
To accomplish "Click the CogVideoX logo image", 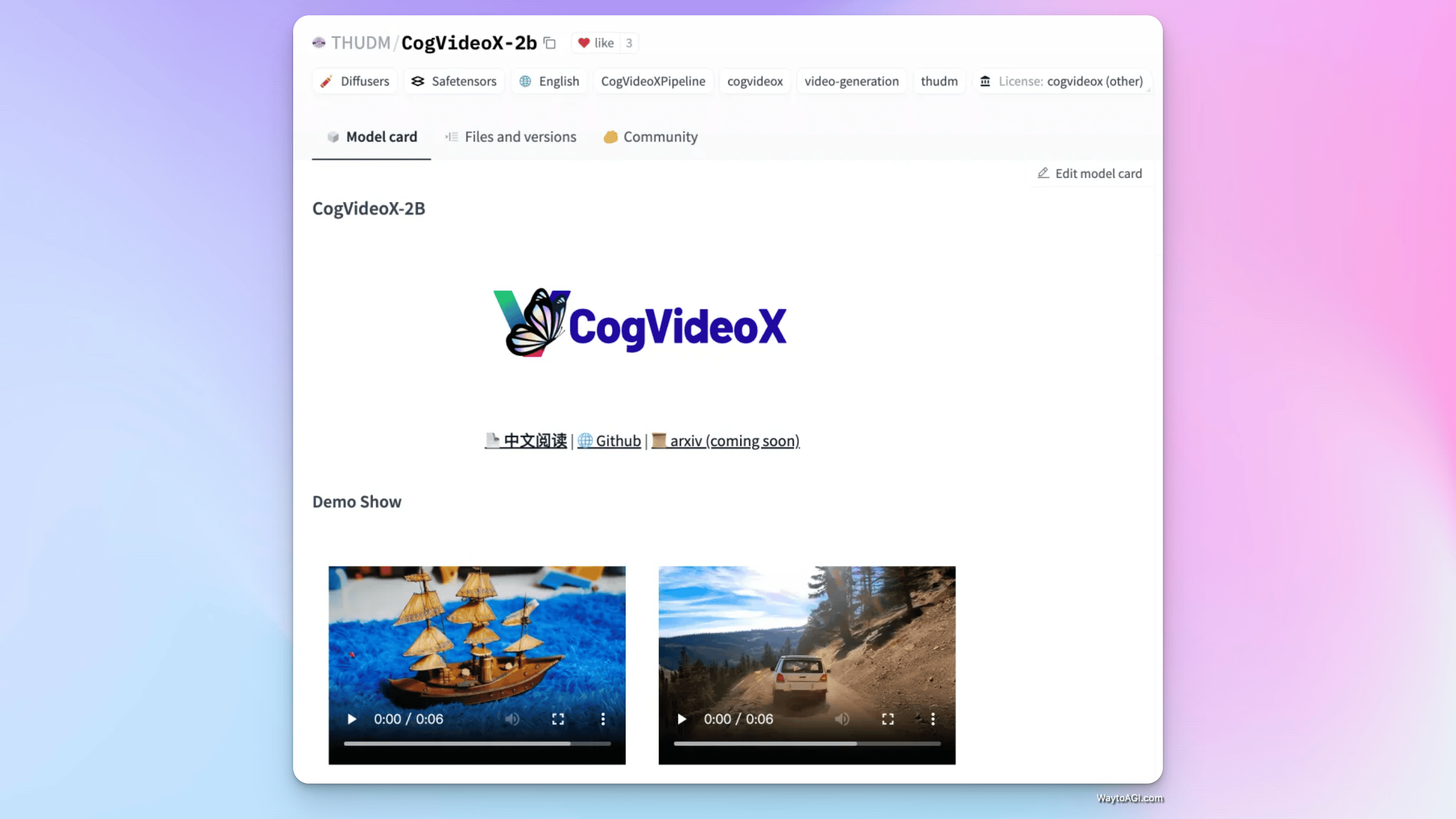I will tap(640, 323).
